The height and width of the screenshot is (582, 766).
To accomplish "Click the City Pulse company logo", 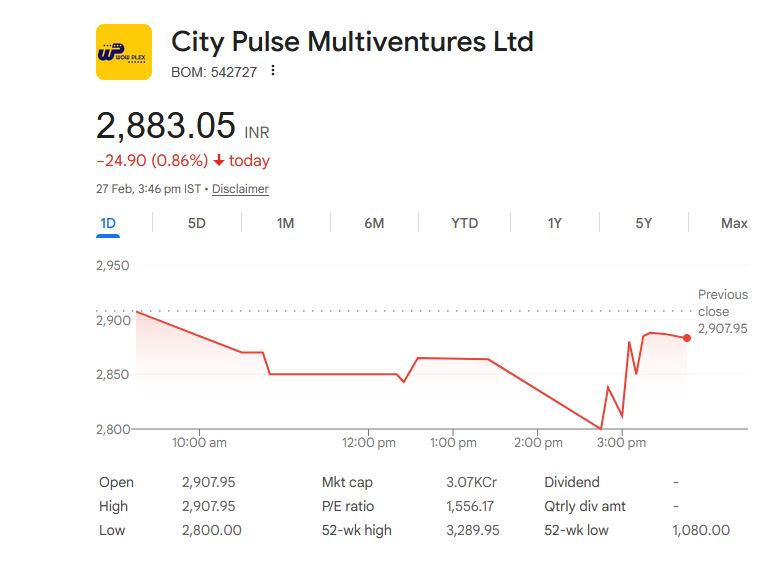I will click(x=124, y=52).
